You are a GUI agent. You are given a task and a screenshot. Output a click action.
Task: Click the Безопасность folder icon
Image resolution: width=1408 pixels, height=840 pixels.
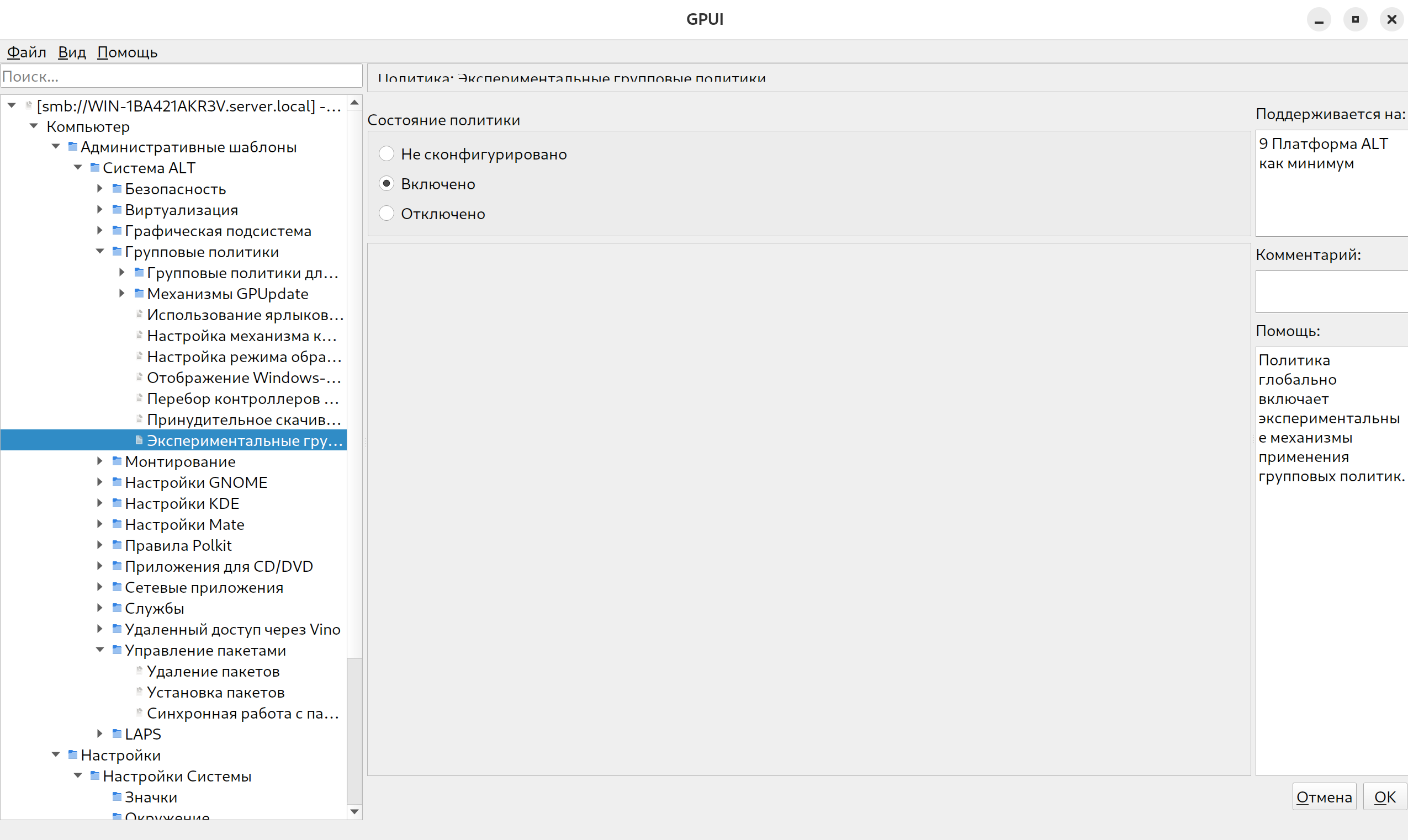pyautogui.click(x=117, y=189)
